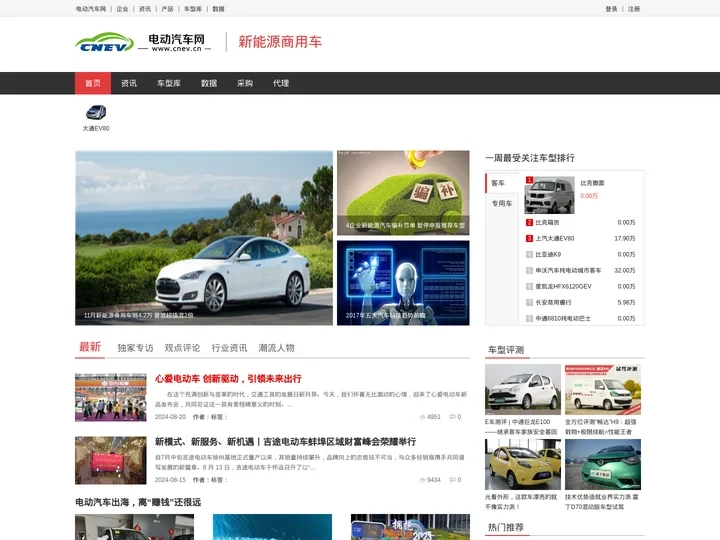The width and height of the screenshot is (720, 540).
Task: Click 注册 in the top right
Action: click(634, 9)
